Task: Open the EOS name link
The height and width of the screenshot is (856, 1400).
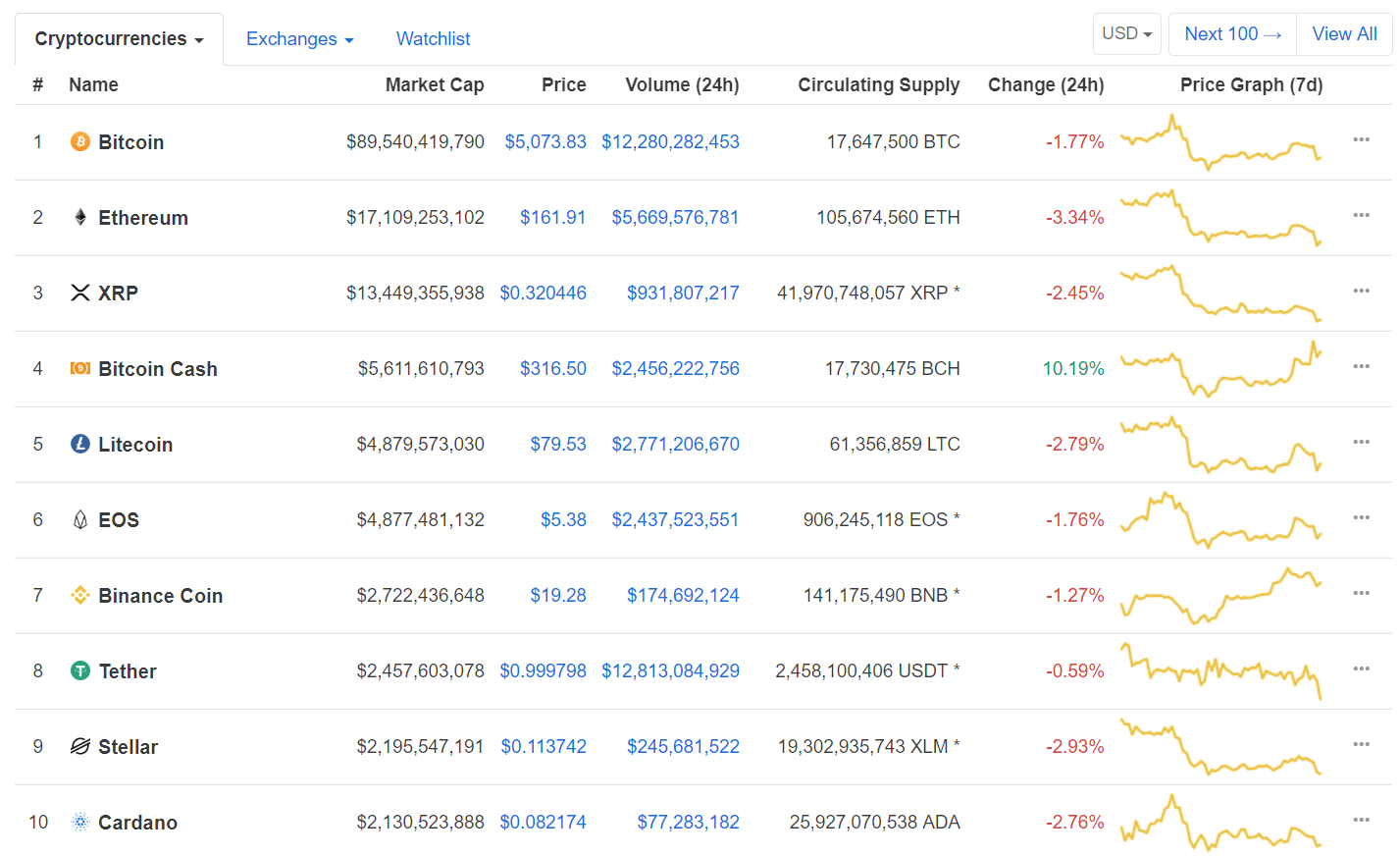Action: pyautogui.click(x=119, y=520)
